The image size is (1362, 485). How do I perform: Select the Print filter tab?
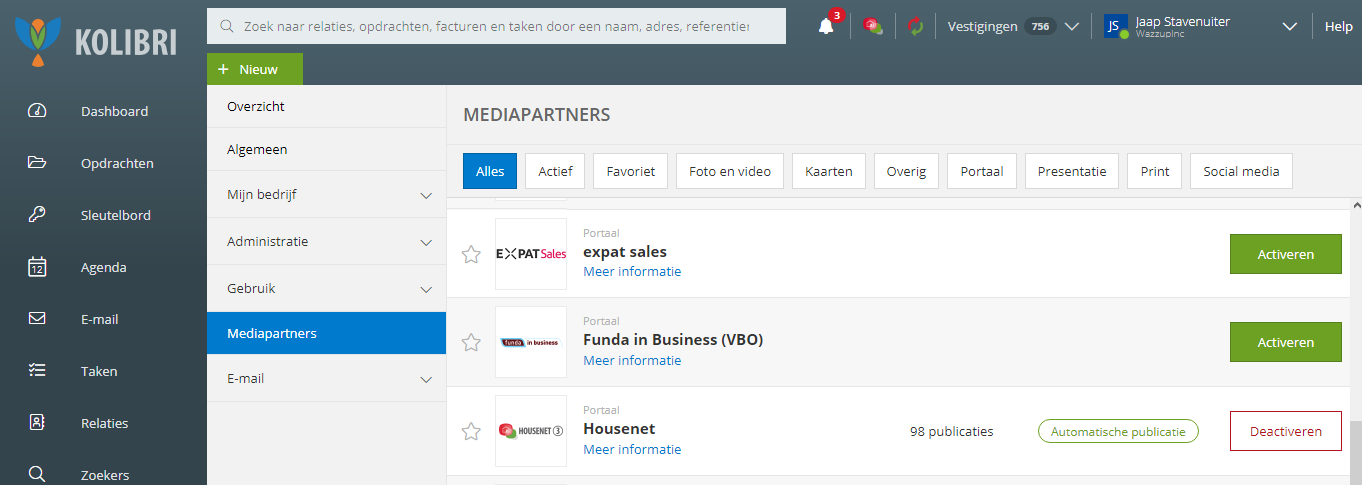tap(1155, 171)
